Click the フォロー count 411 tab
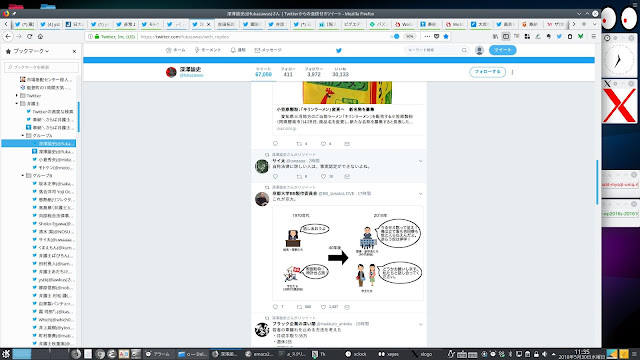 tap(288, 72)
